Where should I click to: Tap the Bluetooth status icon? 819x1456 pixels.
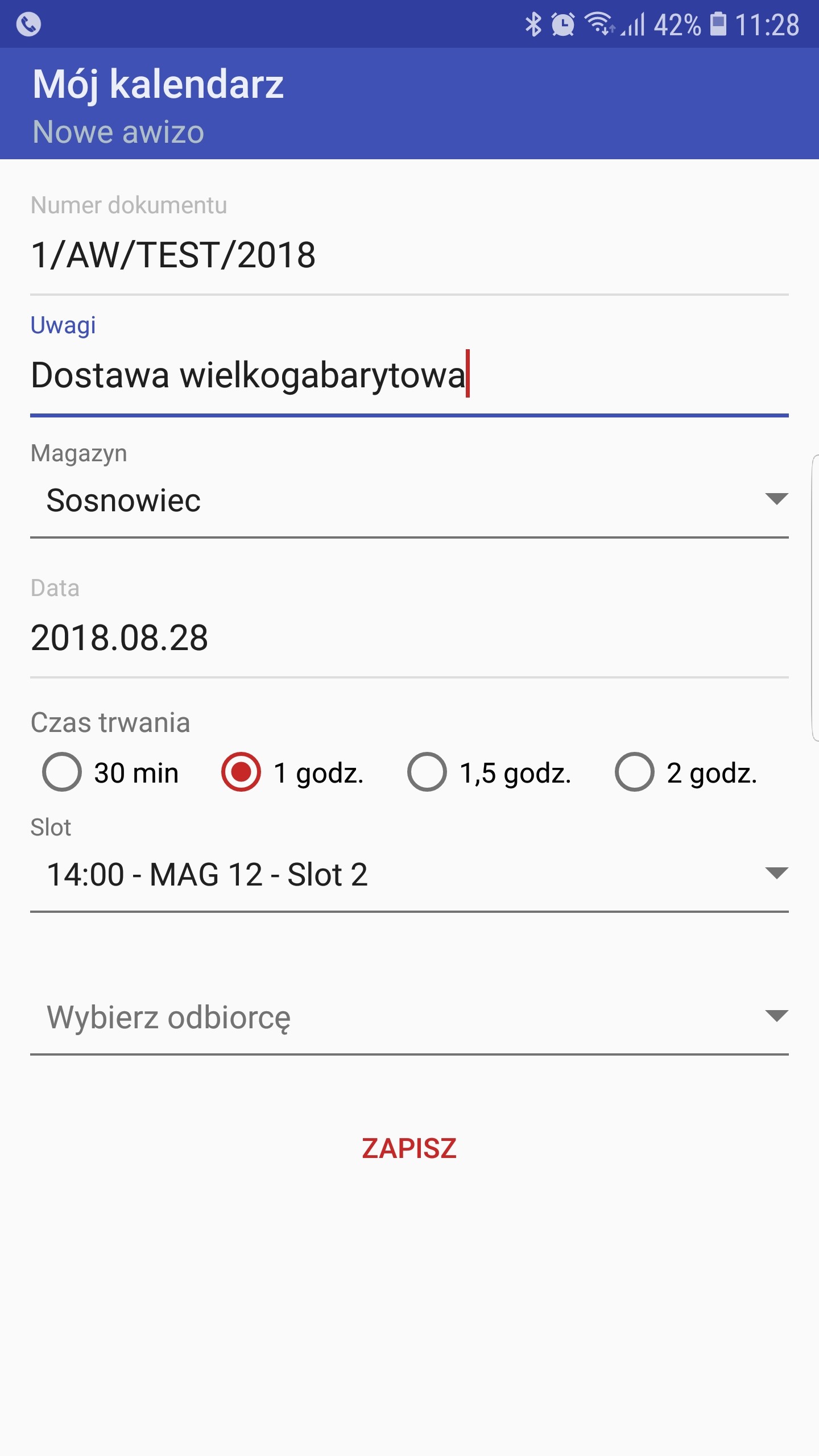pos(533,24)
